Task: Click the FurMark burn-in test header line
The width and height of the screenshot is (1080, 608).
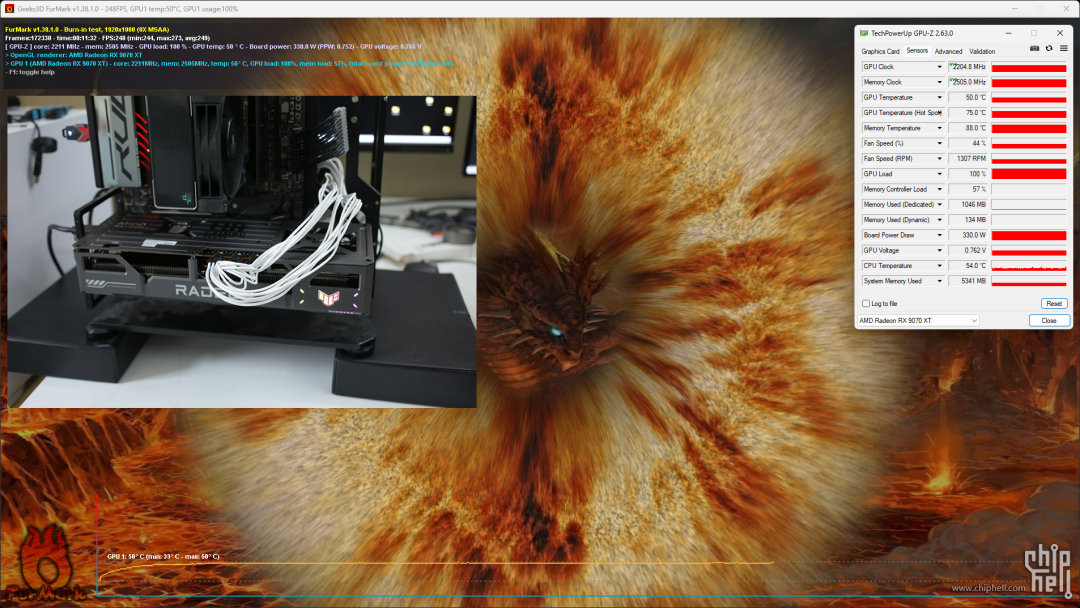Action: point(87,30)
